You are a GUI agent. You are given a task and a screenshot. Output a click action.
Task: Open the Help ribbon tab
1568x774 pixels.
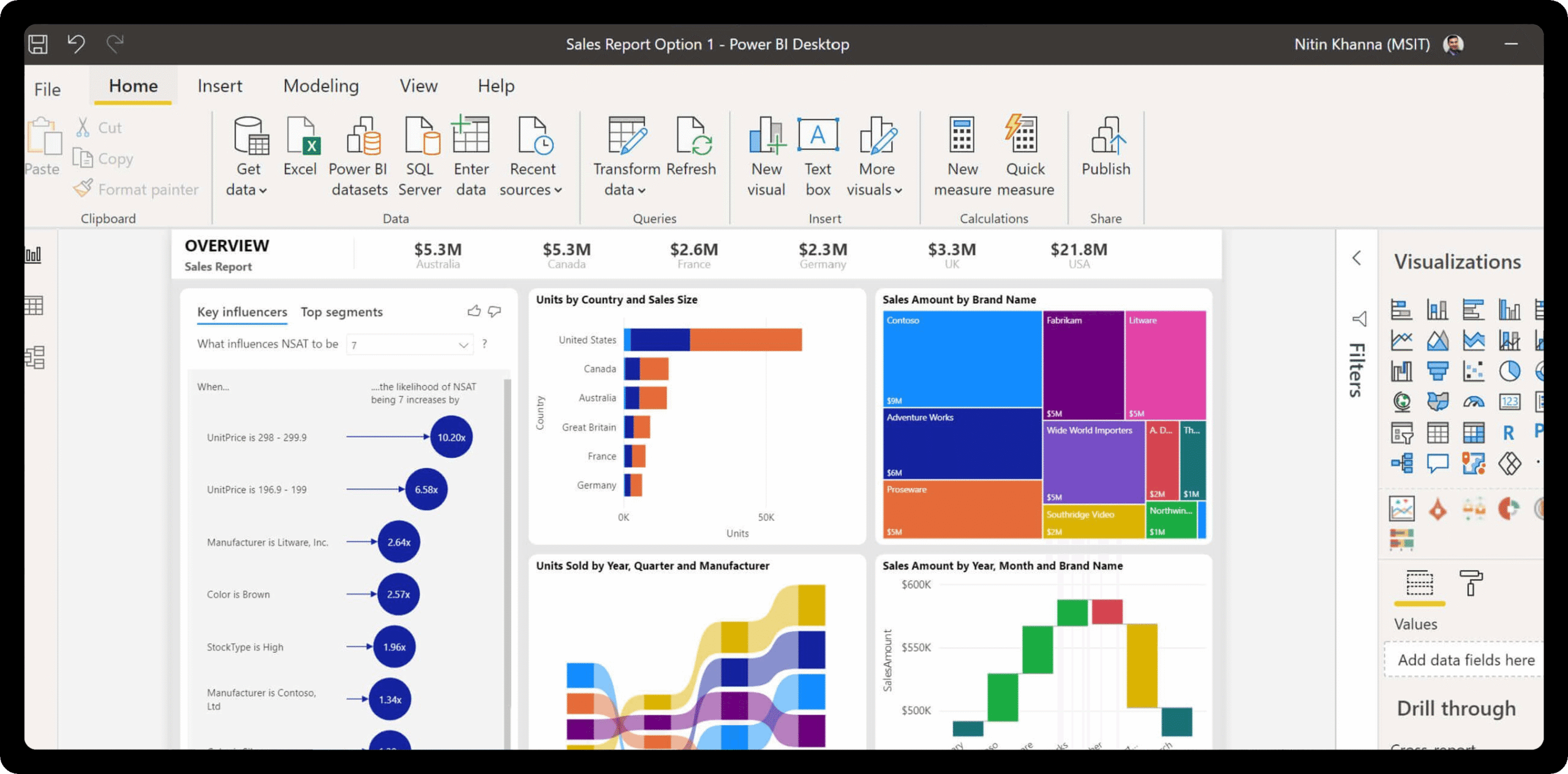(x=496, y=86)
